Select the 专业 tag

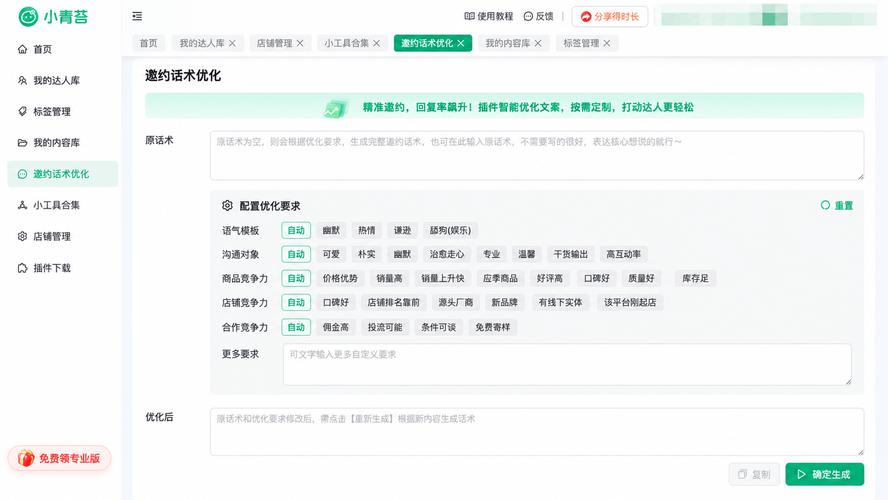click(x=492, y=254)
